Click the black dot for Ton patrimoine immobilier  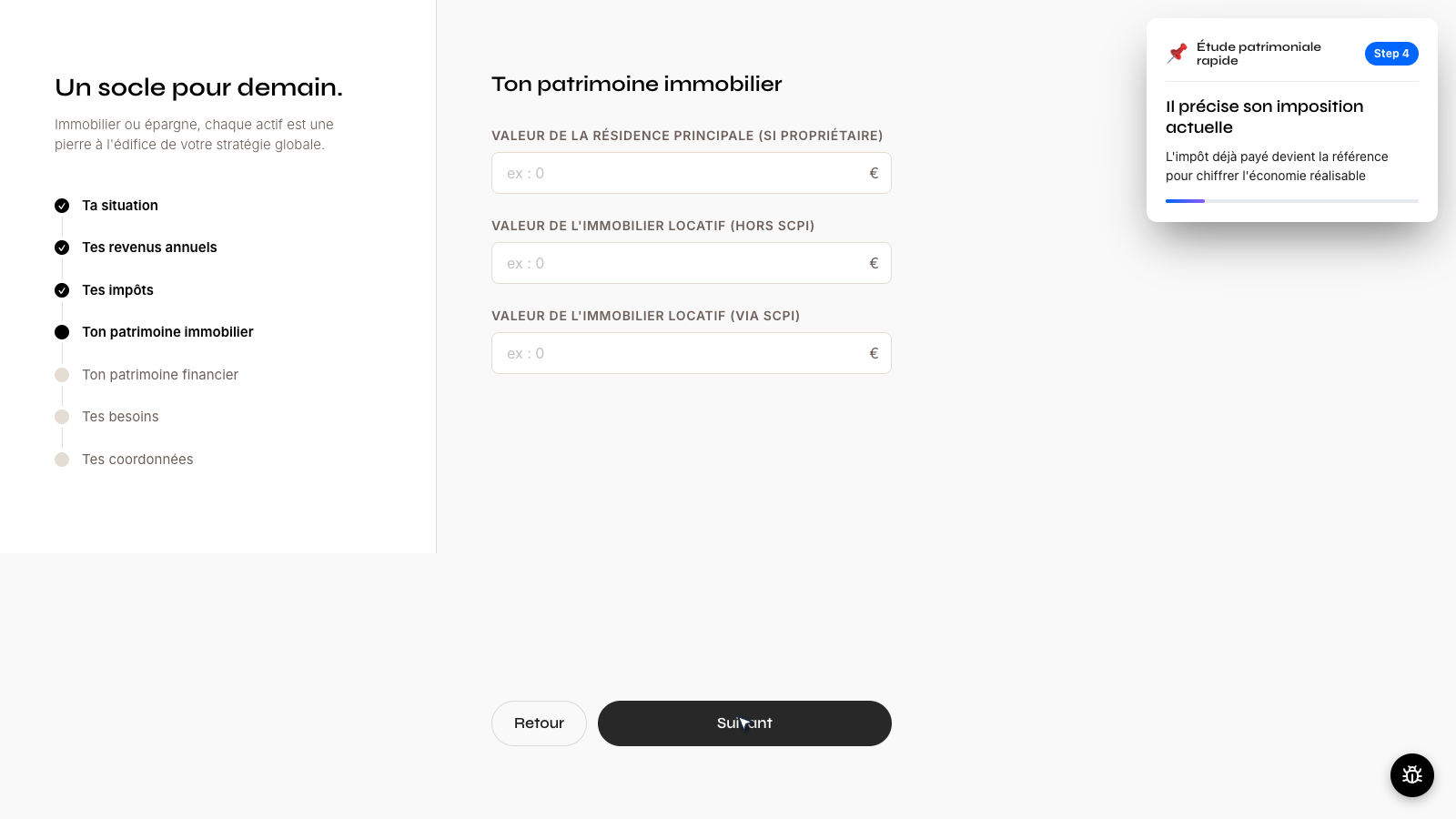(62, 332)
